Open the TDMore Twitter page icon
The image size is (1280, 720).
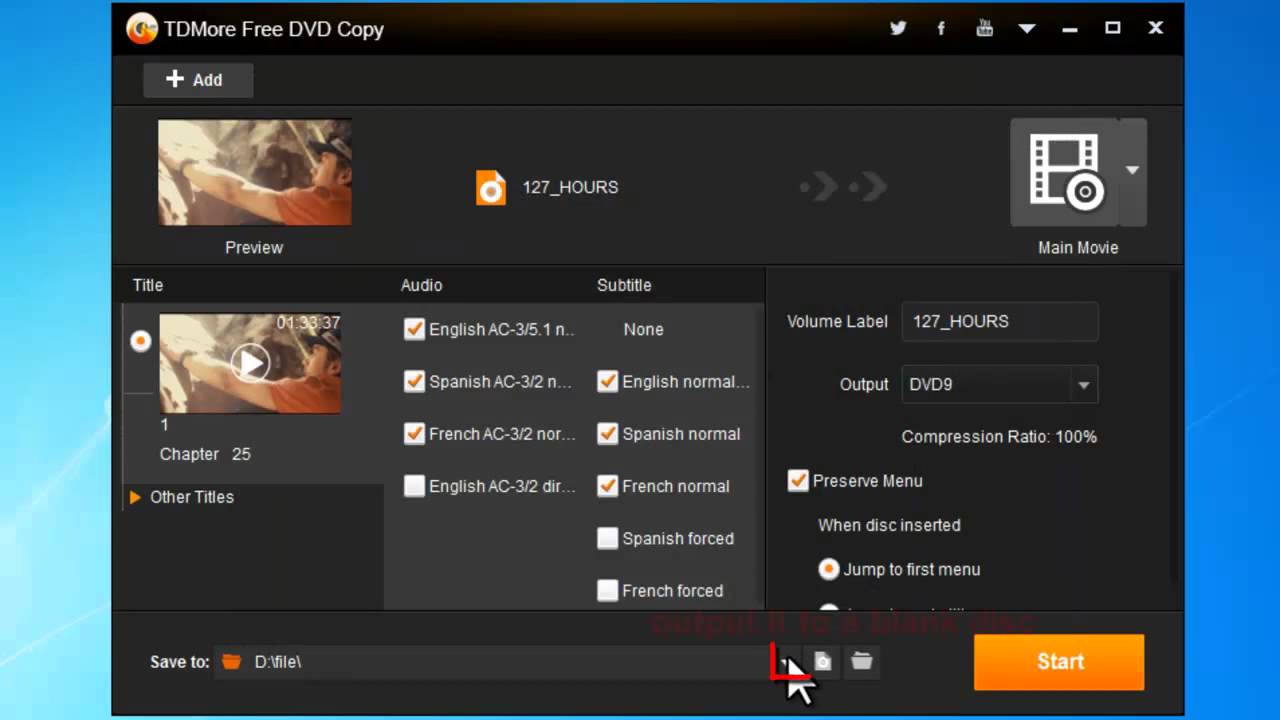[898, 28]
